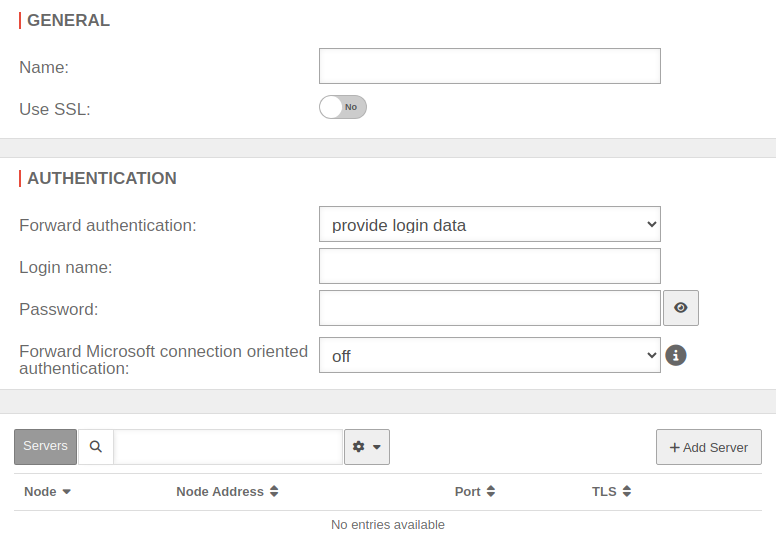The width and height of the screenshot is (776, 553).
Task: Sort servers by Port column
Action: tap(491, 492)
